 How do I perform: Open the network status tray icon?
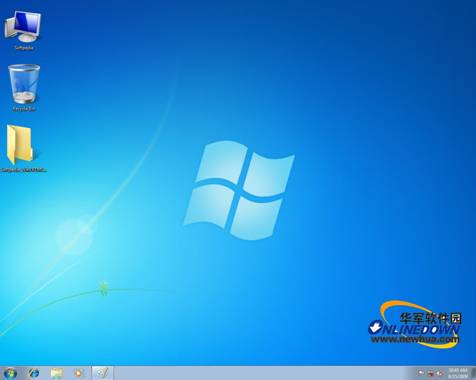pos(431,373)
